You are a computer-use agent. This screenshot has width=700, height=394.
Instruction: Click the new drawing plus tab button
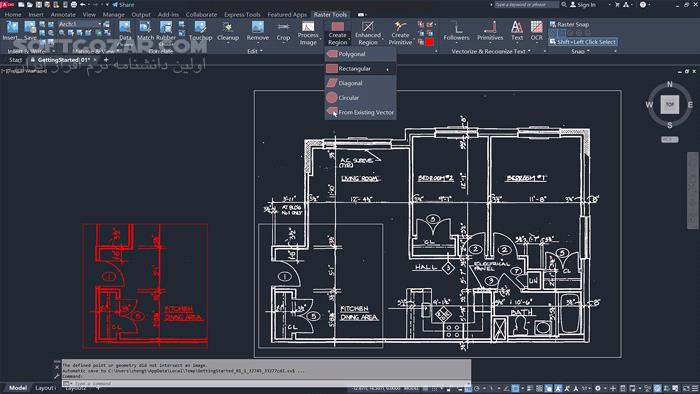106,60
